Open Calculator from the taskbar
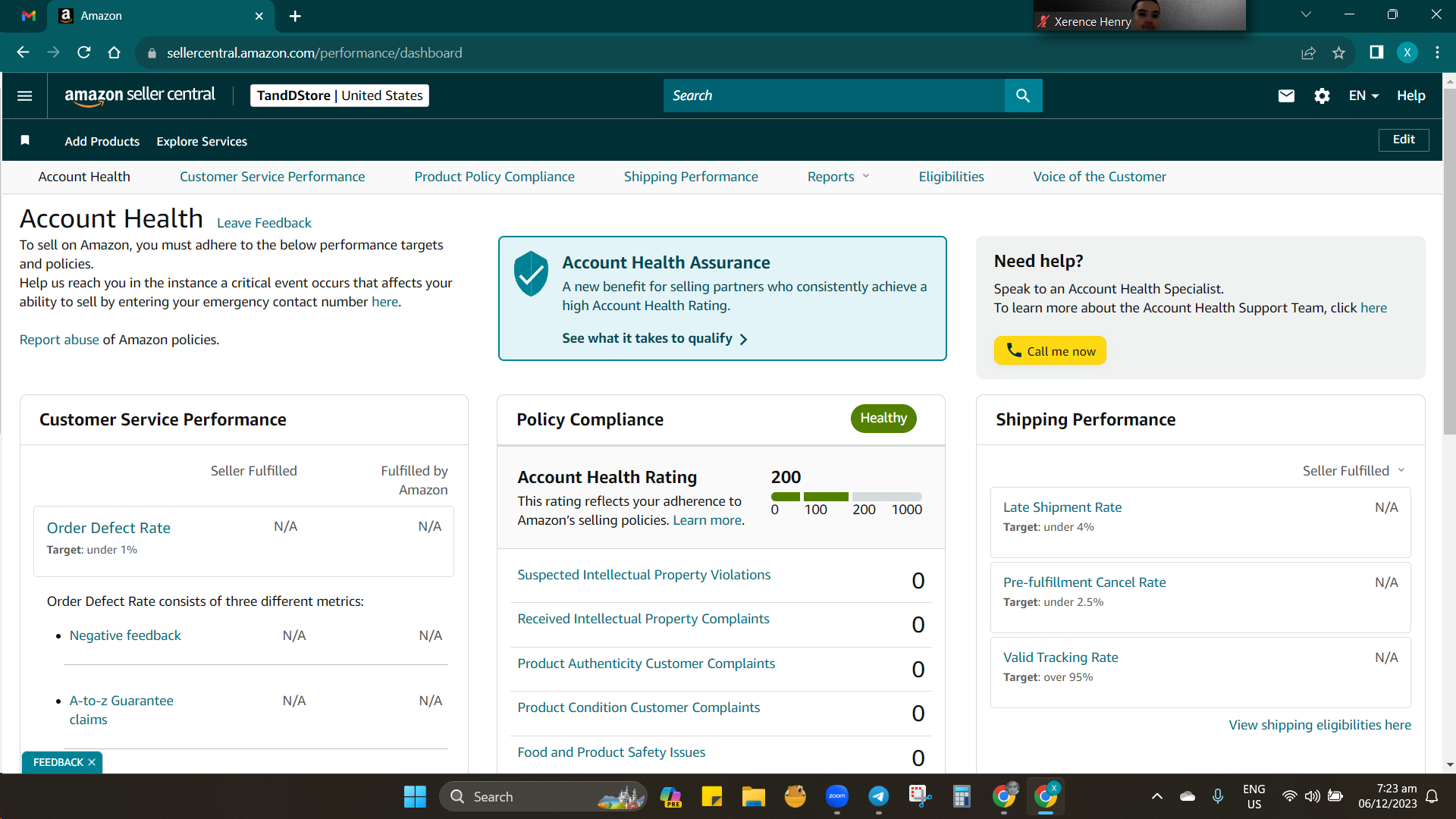 962,796
